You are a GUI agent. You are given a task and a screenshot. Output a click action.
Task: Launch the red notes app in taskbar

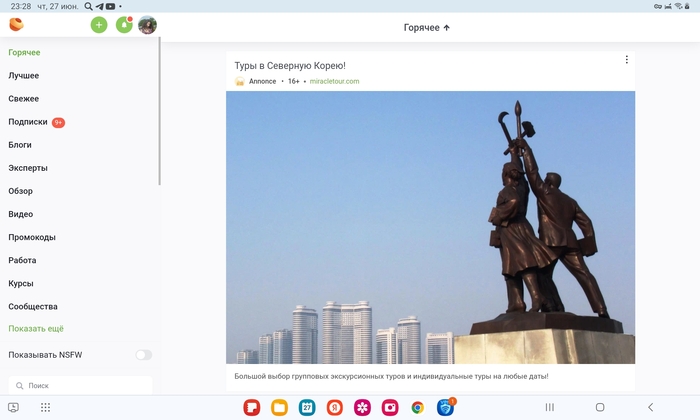[x=252, y=408]
